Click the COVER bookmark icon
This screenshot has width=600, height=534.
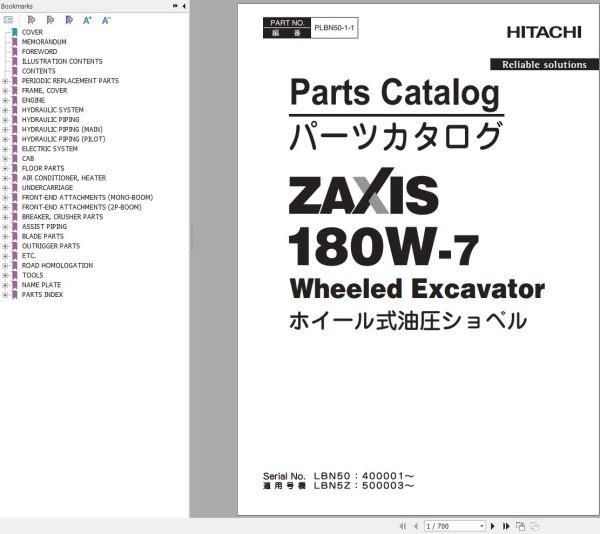(x=15, y=32)
